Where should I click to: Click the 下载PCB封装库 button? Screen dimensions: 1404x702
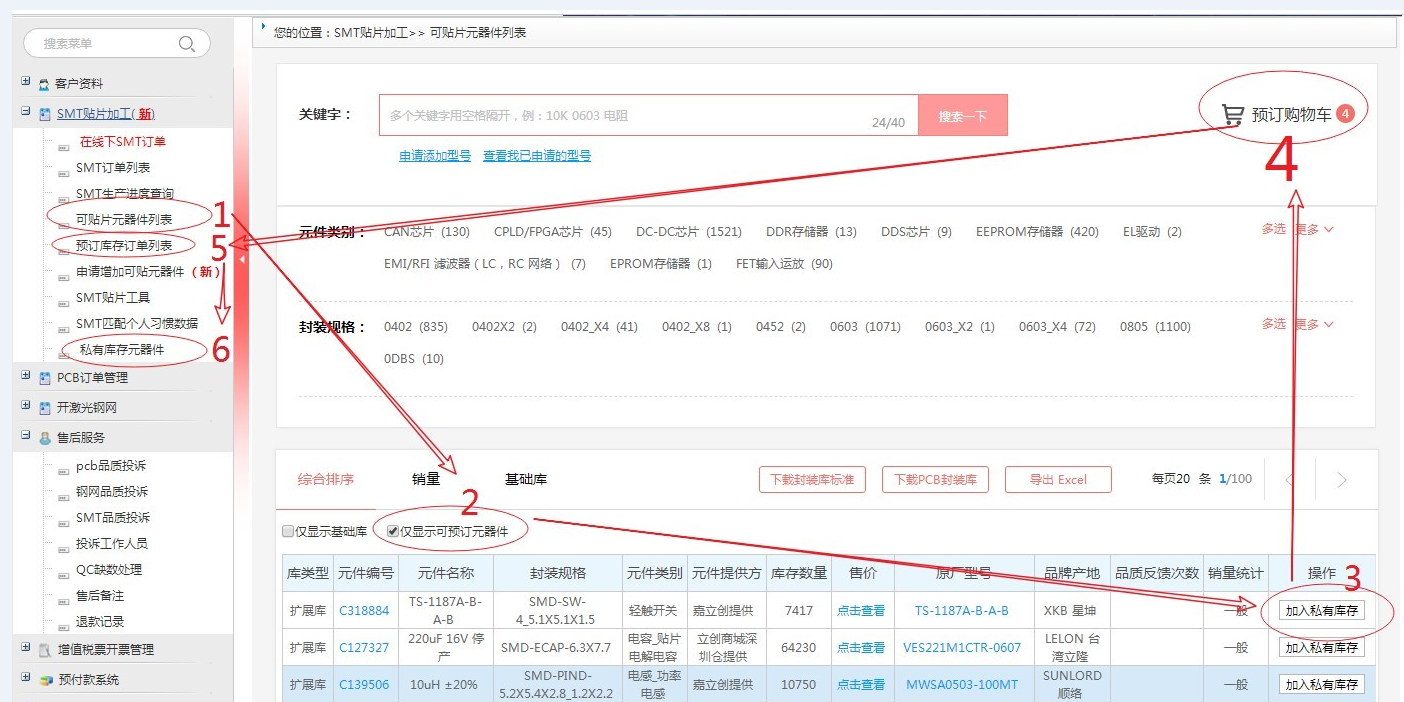[x=935, y=480]
